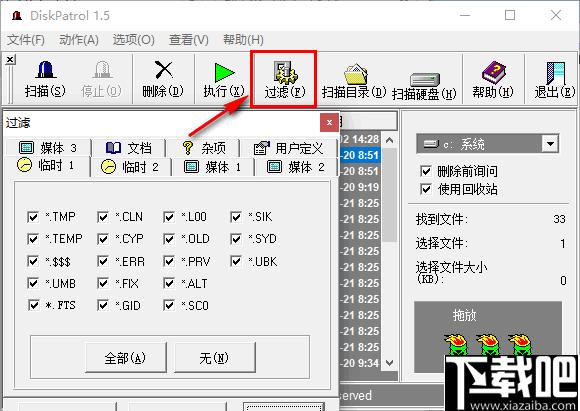
Task: Toggle the *.ERR checkbox
Action: pos(102,261)
